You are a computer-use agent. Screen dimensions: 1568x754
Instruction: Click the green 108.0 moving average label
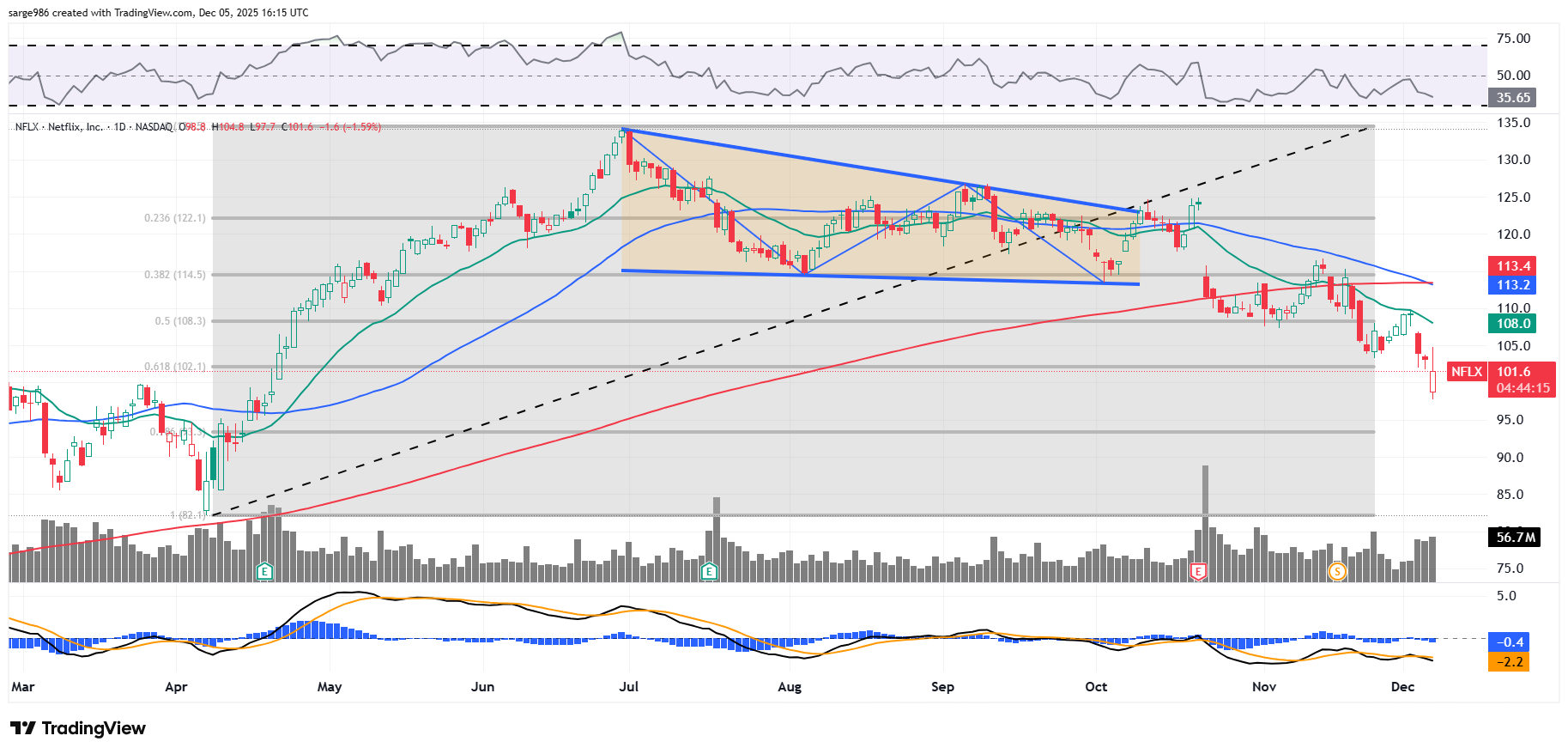pyautogui.click(x=1513, y=324)
